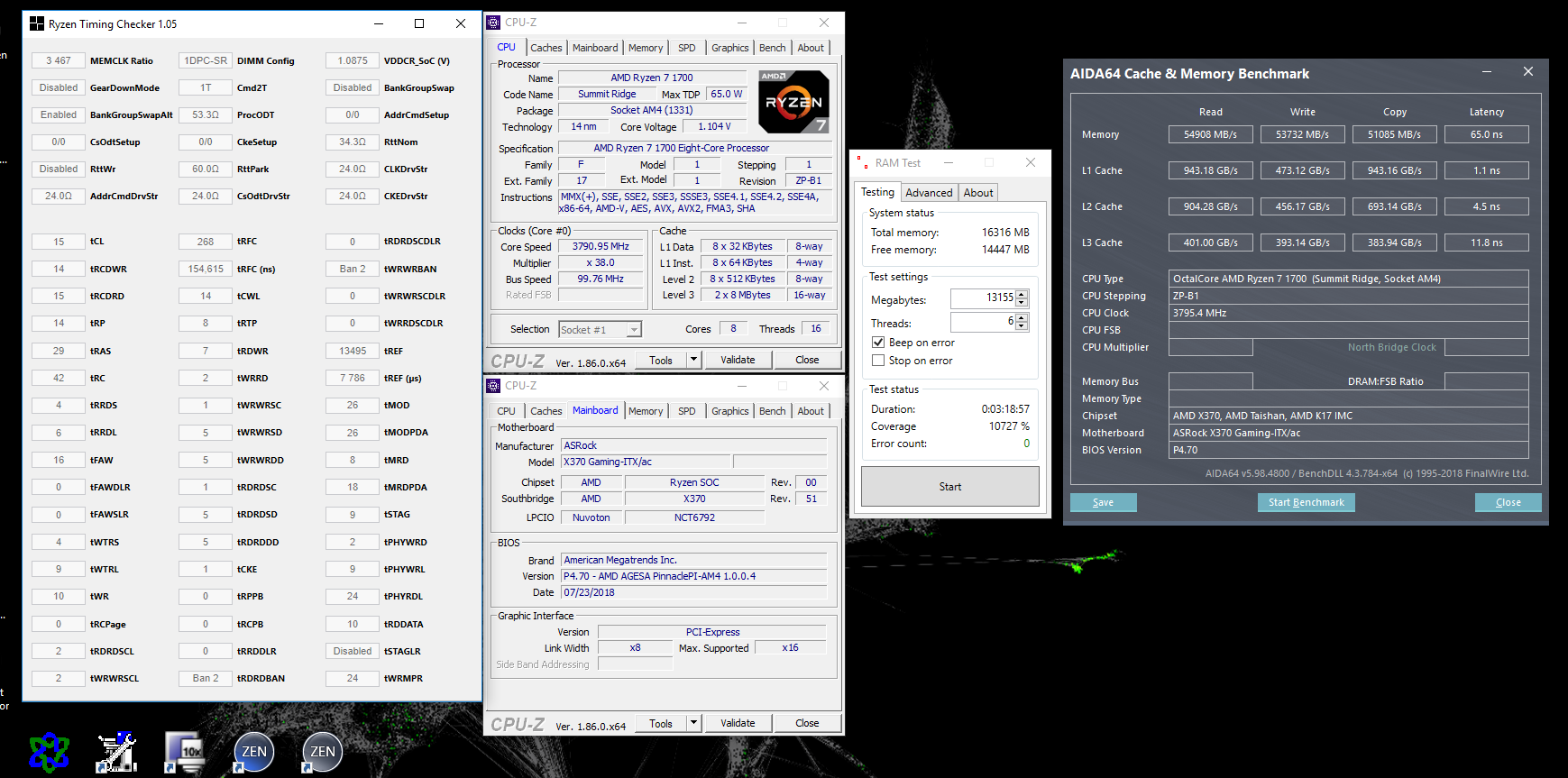
Task: Click the Link Width x8 field
Action: [635, 647]
